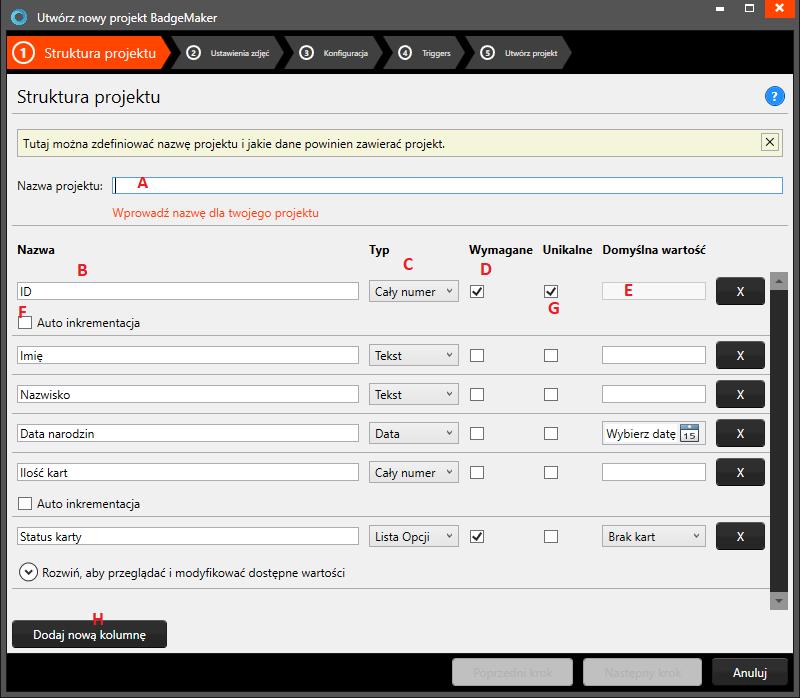Delete the ID column row
The height and width of the screenshot is (698, 801).
(x=740, y=291)
